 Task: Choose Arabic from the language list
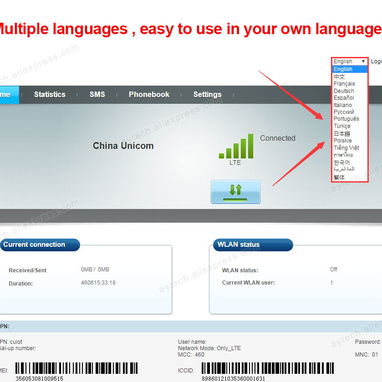344,169
